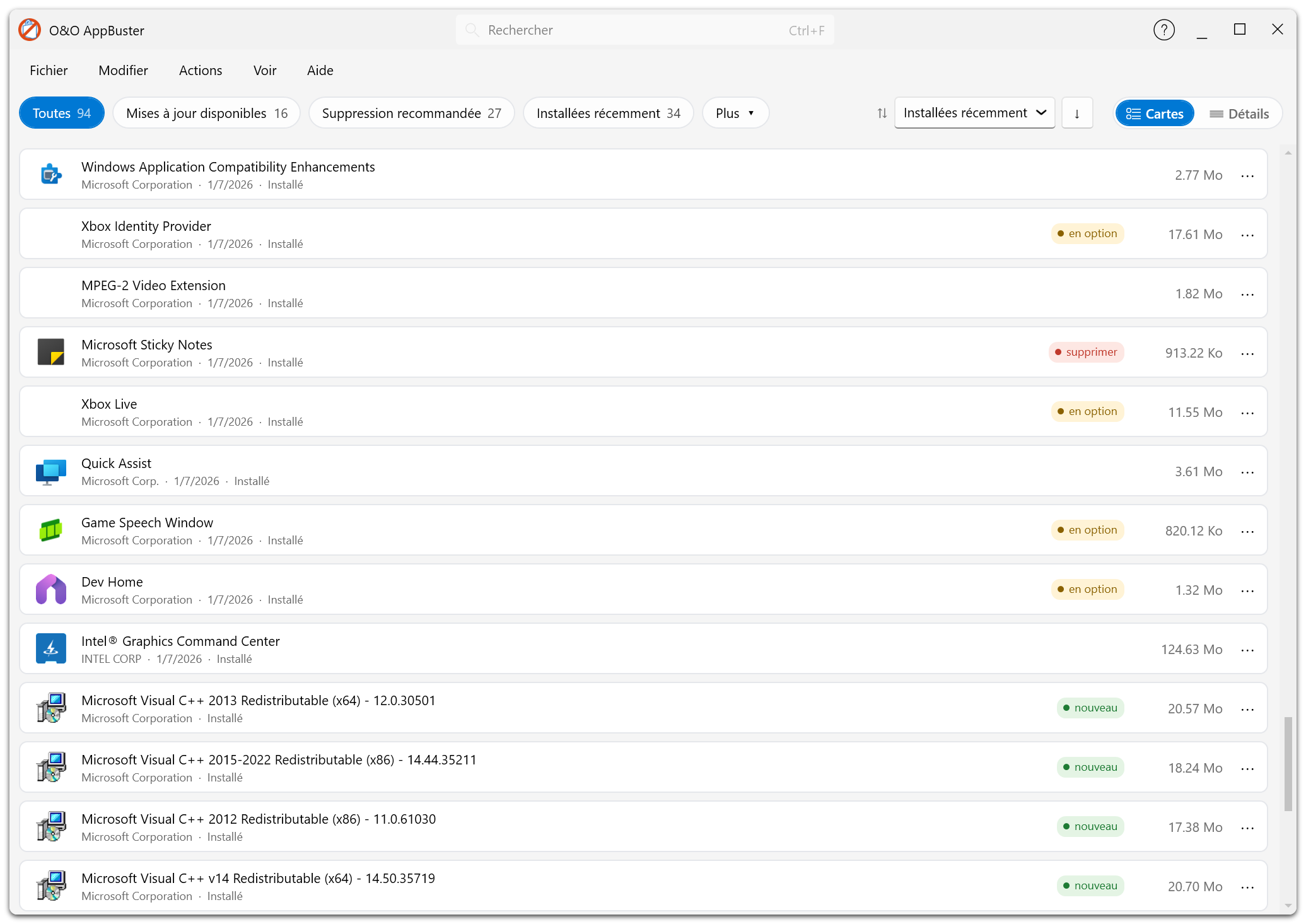Open more options for Visual C++ 2013 x64
This screenshot has width=1306, height=924.
coord(1247,709)
